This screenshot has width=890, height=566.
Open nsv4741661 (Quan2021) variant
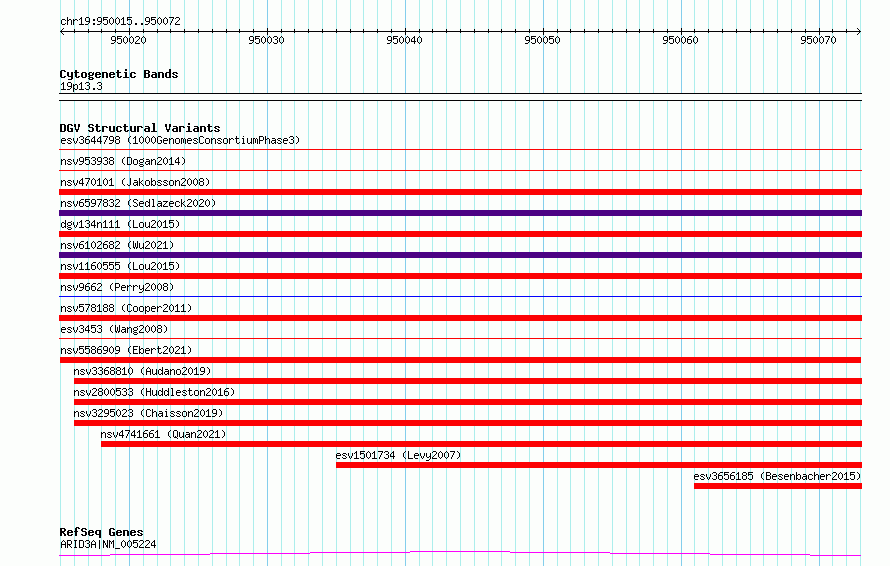tap(163, 434)
